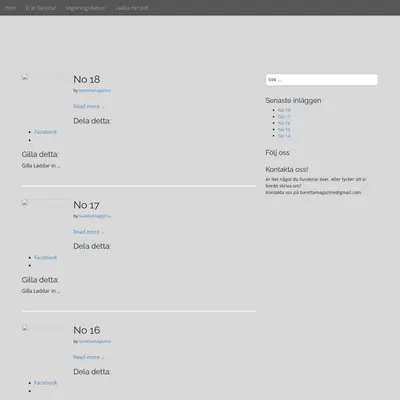Open the No 16 post title
The image size is (400, 400).
[x=87, y=330]
